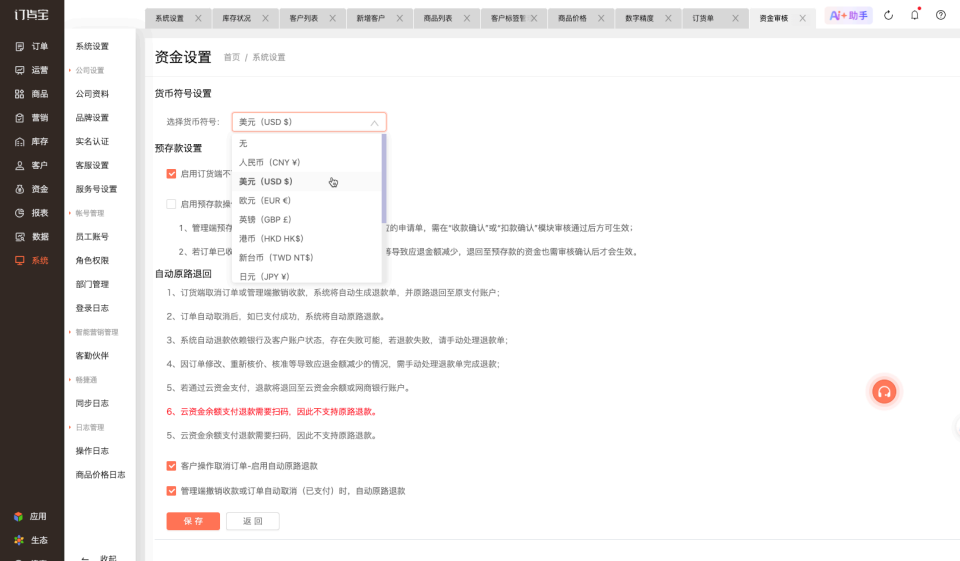Open the 客户 sidebar module
Image resolution: width=960 pixels, height=561 pixels.
click(31, 165)
